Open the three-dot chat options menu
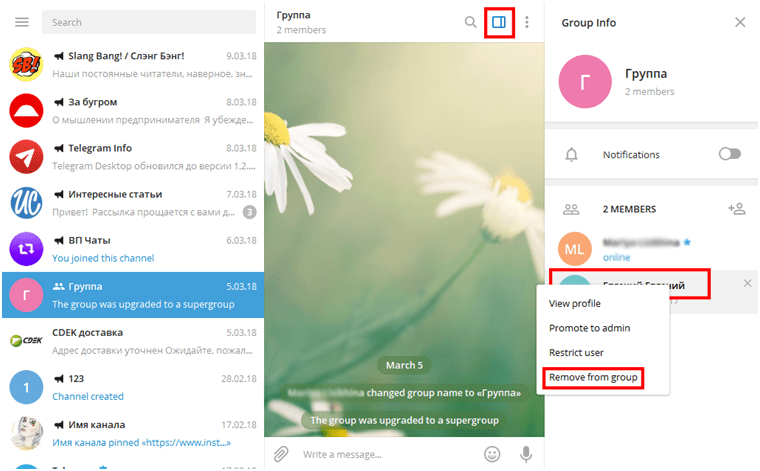760x471 pixels. (527, 22)
